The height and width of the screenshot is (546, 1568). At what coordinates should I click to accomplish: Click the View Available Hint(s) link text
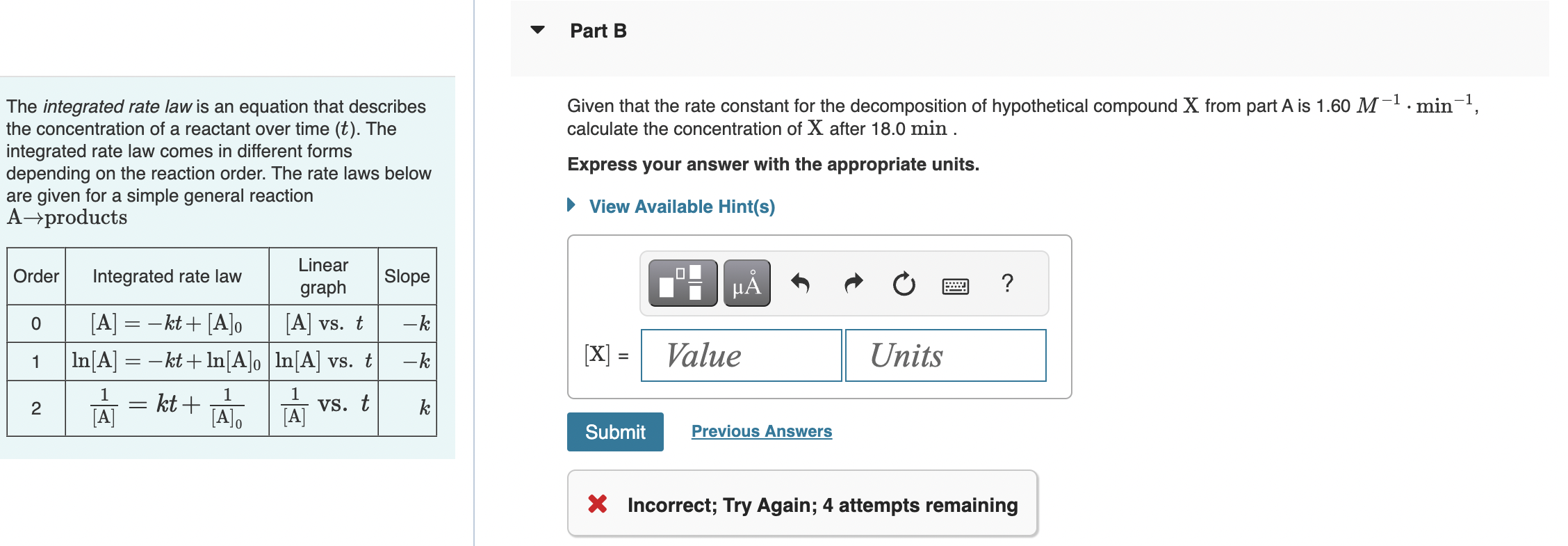coord(682,206)
